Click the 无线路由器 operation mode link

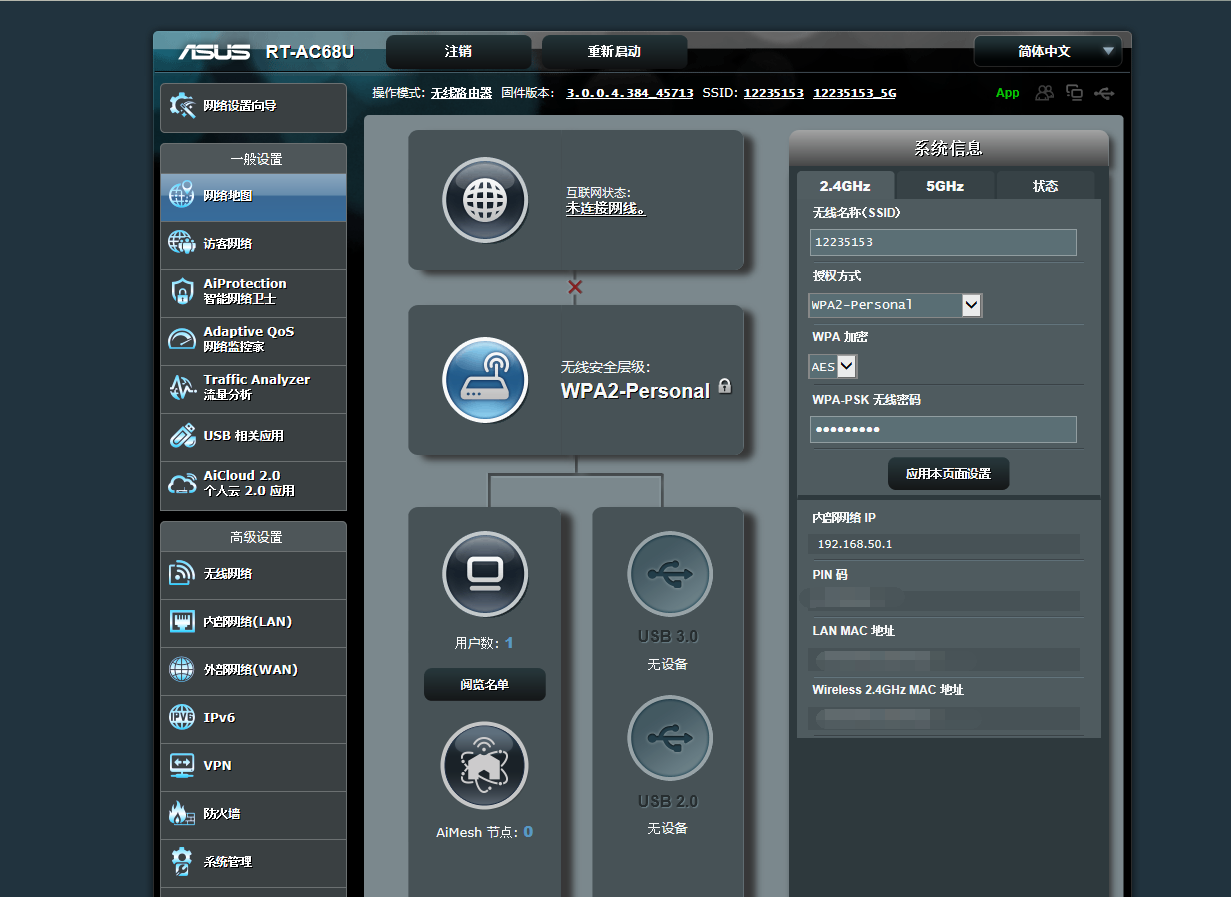pyautogui.click(x=462, y=93)
